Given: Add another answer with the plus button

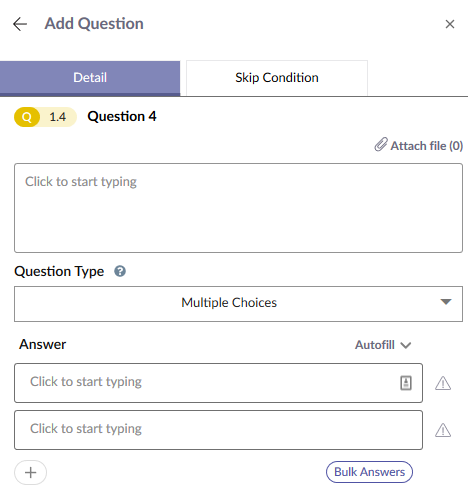Looking at the screenshot, I should 30,472.
